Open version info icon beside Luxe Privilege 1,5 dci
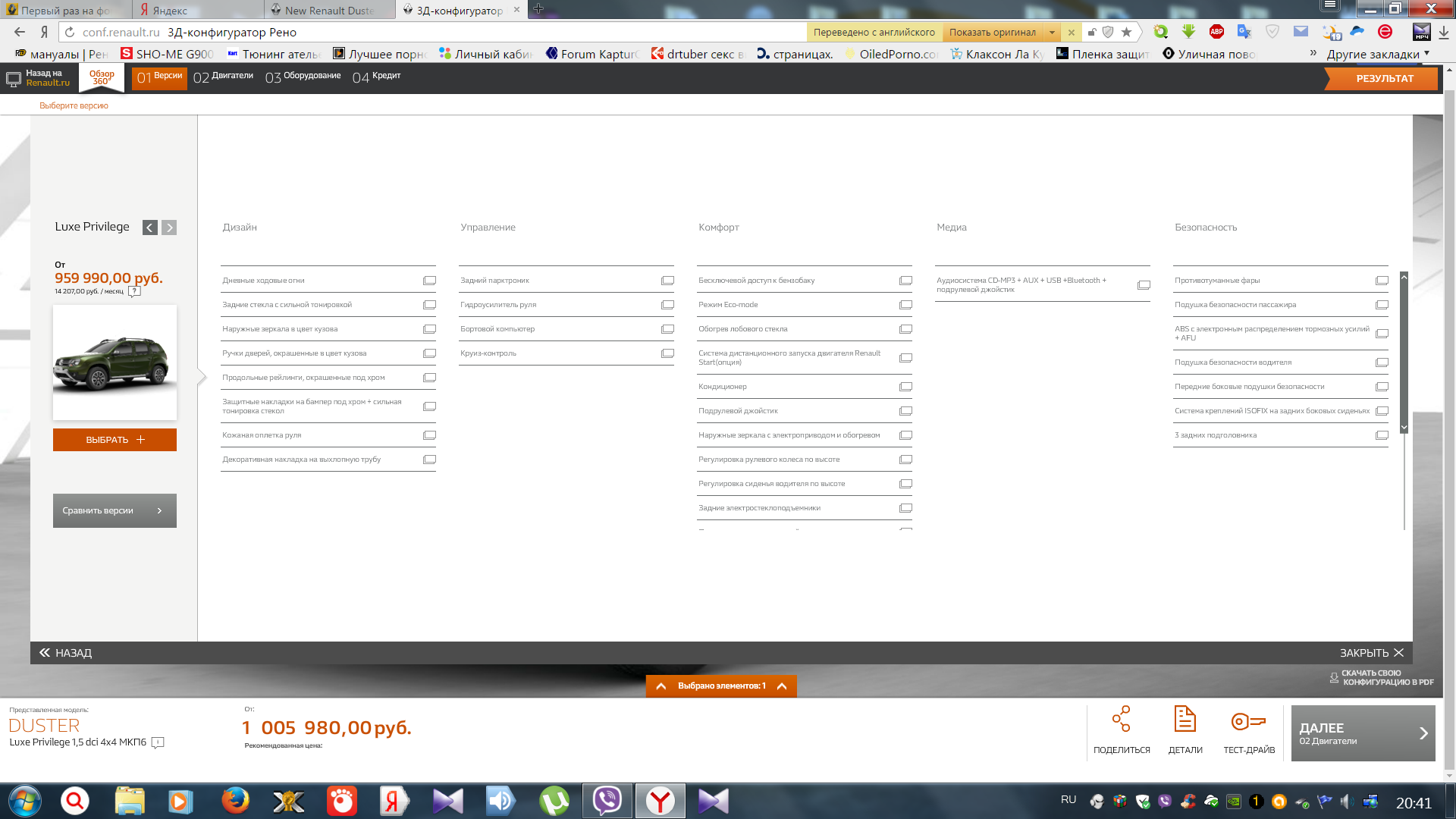 pyautogui.click(x=158, y=743)
